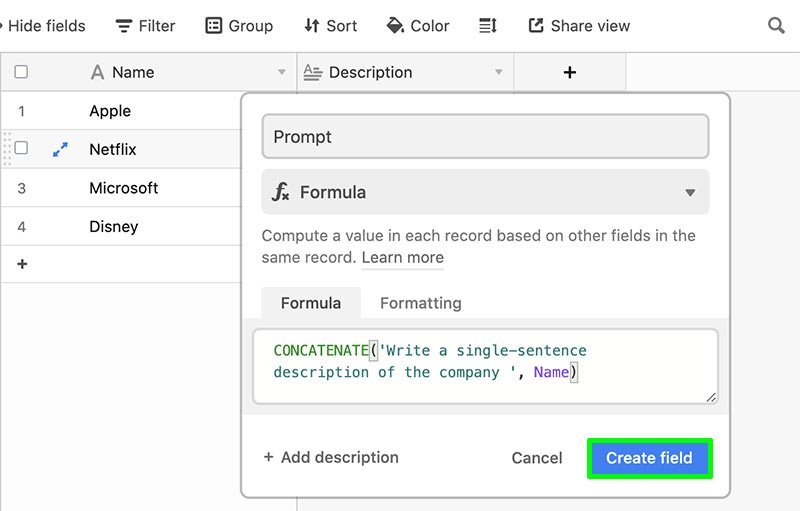
Task: Click the formula editor resize grip
Action: tap(711, 397)
